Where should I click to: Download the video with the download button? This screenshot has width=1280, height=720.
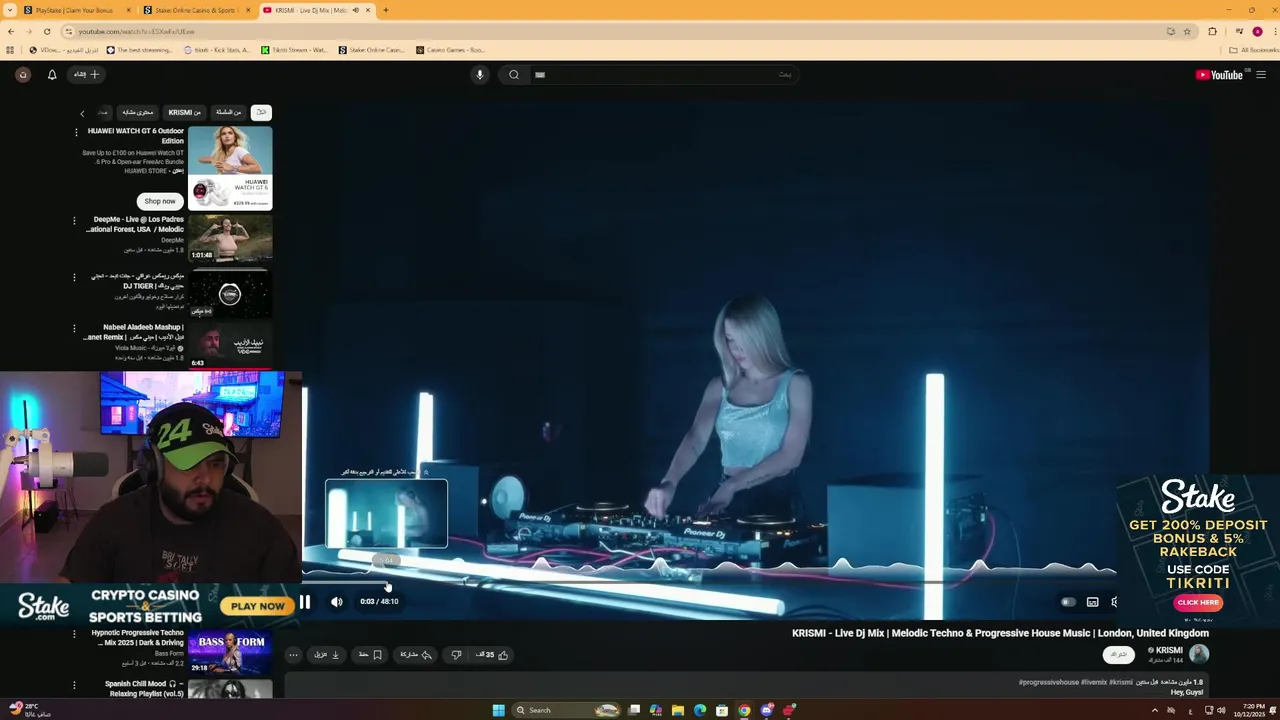[x=327, y=655]
